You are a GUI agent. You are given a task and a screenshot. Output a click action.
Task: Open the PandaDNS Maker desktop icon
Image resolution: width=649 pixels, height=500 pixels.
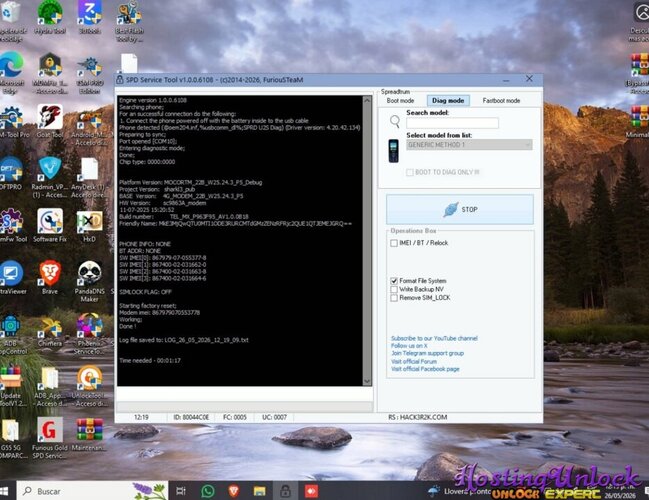pyautogui.click(x=89, y=281)
